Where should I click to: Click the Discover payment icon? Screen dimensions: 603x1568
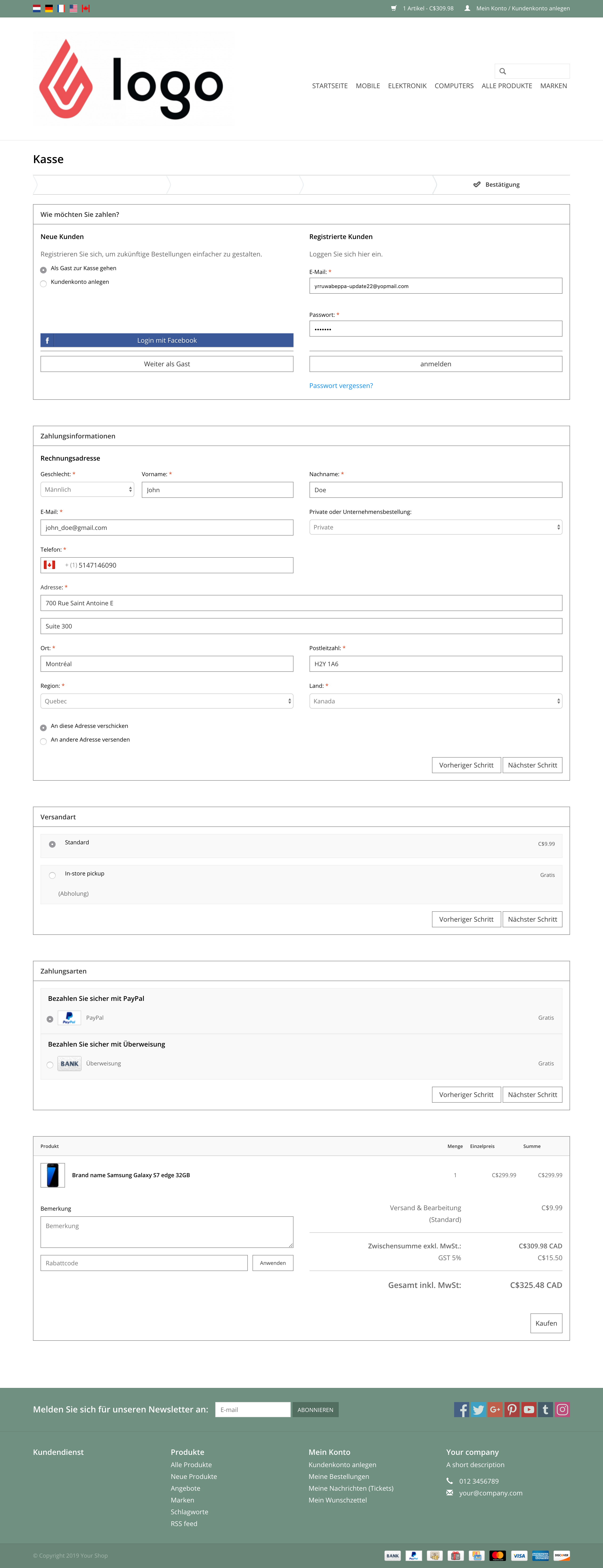[562, 1555]
